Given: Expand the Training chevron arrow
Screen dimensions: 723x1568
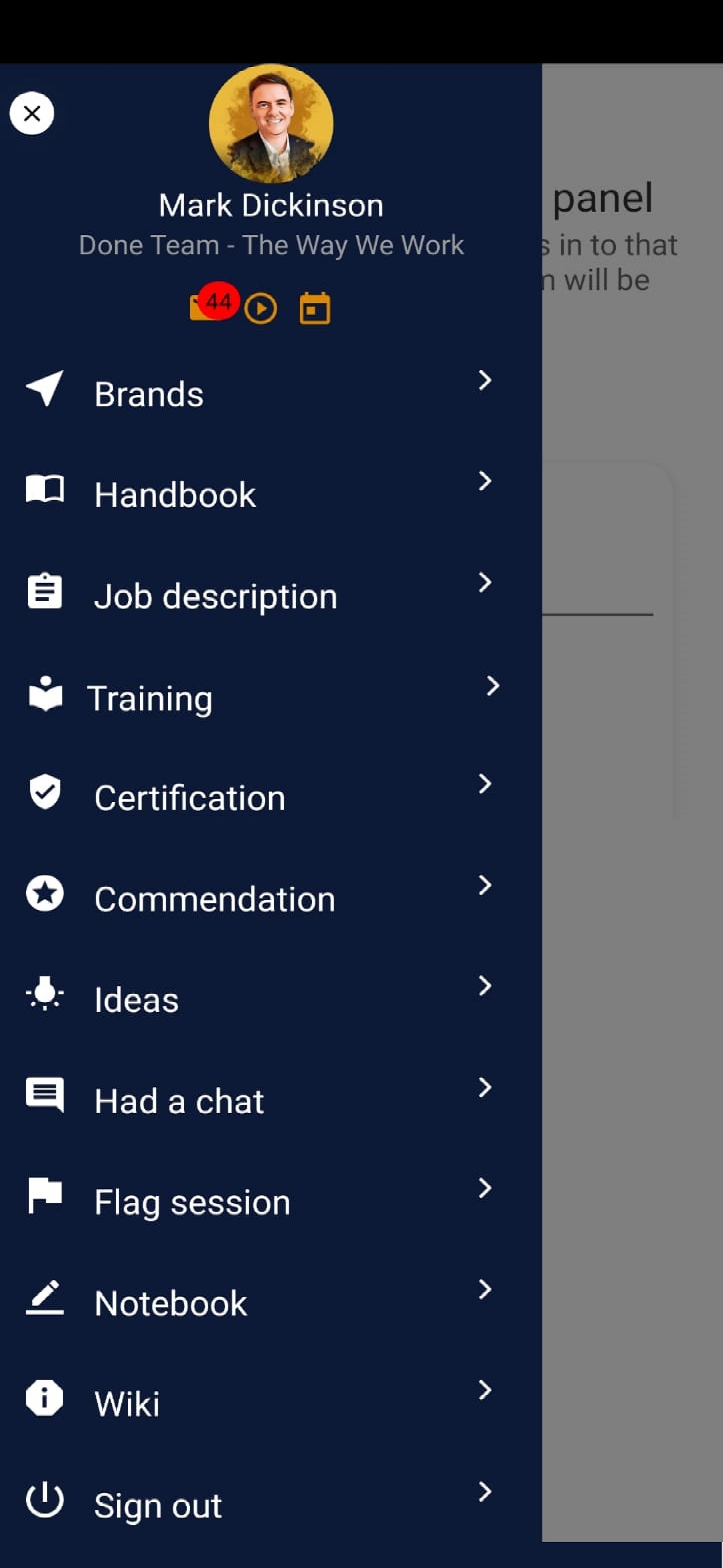Looking at the screenshot, I should coord(492,686).
